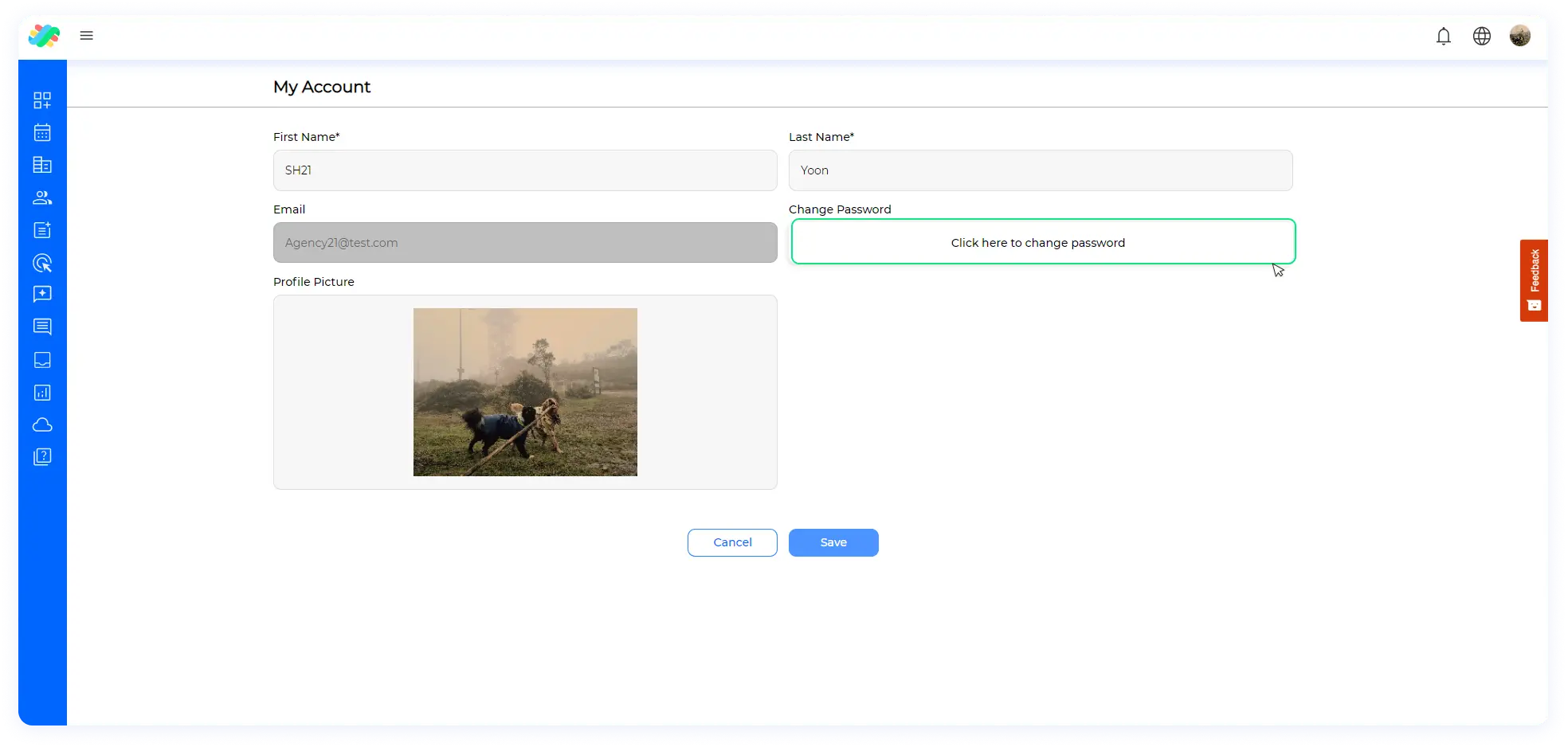1568x747 pixels.
Task: Click the building icon in sidebar
Action: pos(42,165)
